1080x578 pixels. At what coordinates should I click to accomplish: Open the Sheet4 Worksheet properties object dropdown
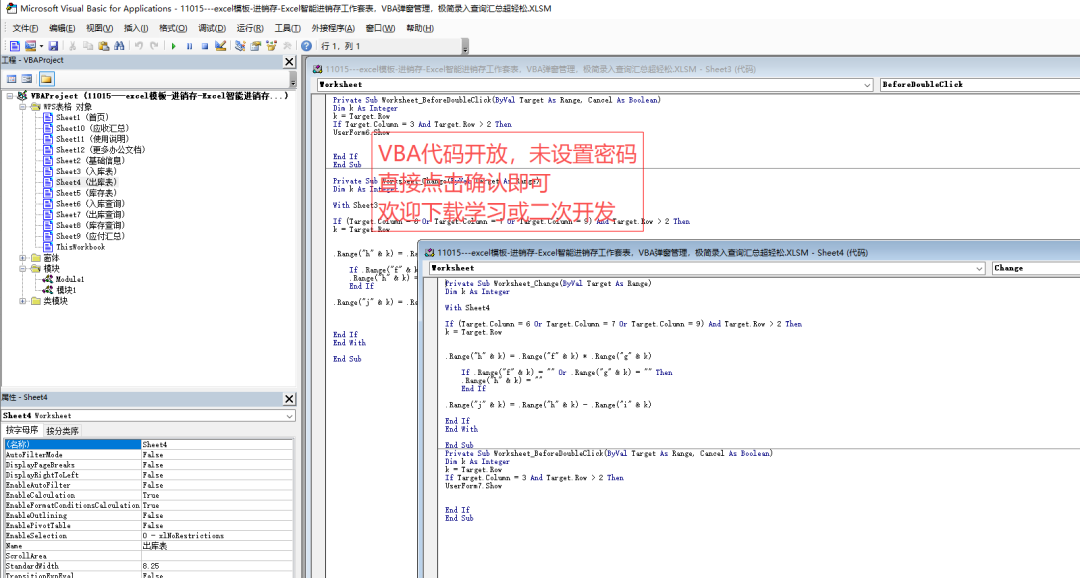coord(289,415)
